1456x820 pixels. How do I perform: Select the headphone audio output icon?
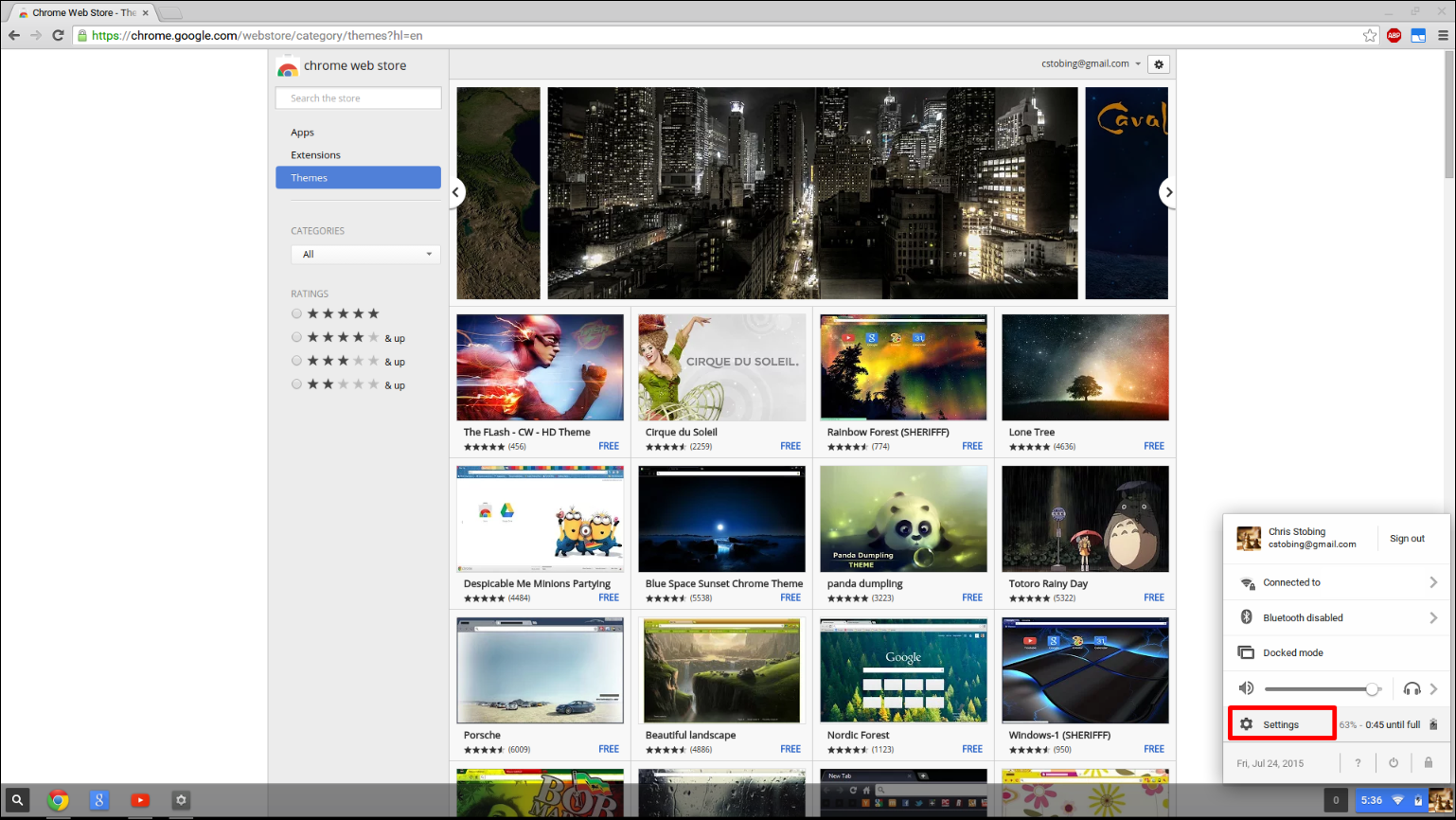tap(1412, 688)
